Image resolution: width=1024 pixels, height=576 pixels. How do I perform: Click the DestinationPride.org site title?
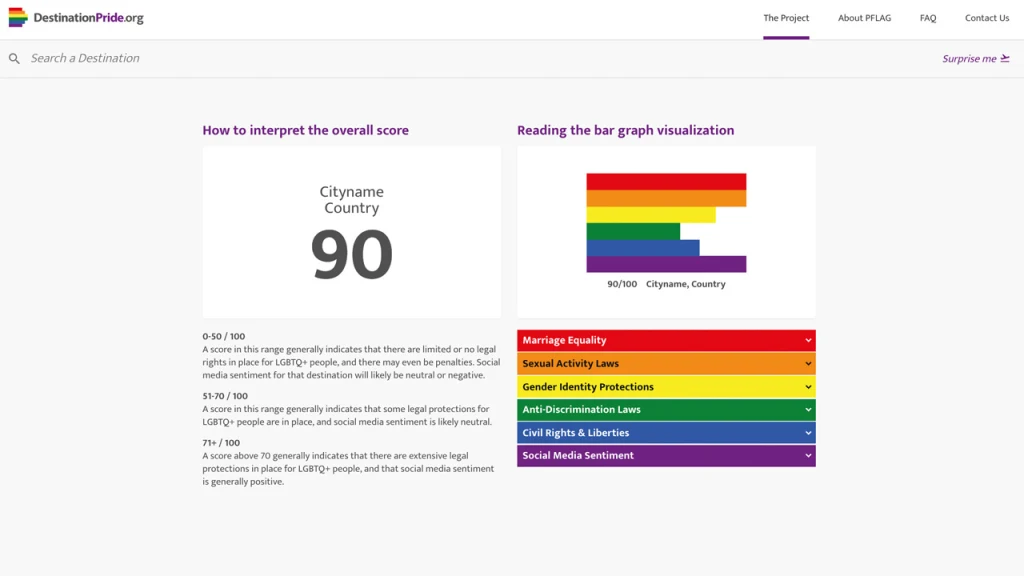pyautogui.click(x=86, y=17)
